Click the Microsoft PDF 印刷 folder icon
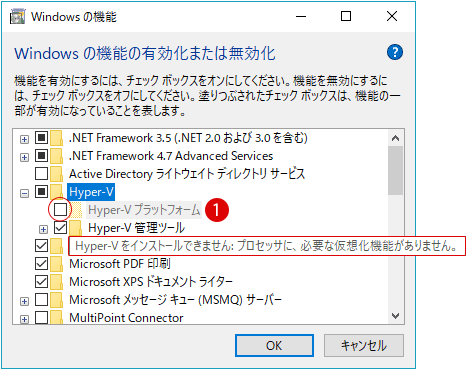The width and height of the screenshot is (469, 370). tap(57, 264)
